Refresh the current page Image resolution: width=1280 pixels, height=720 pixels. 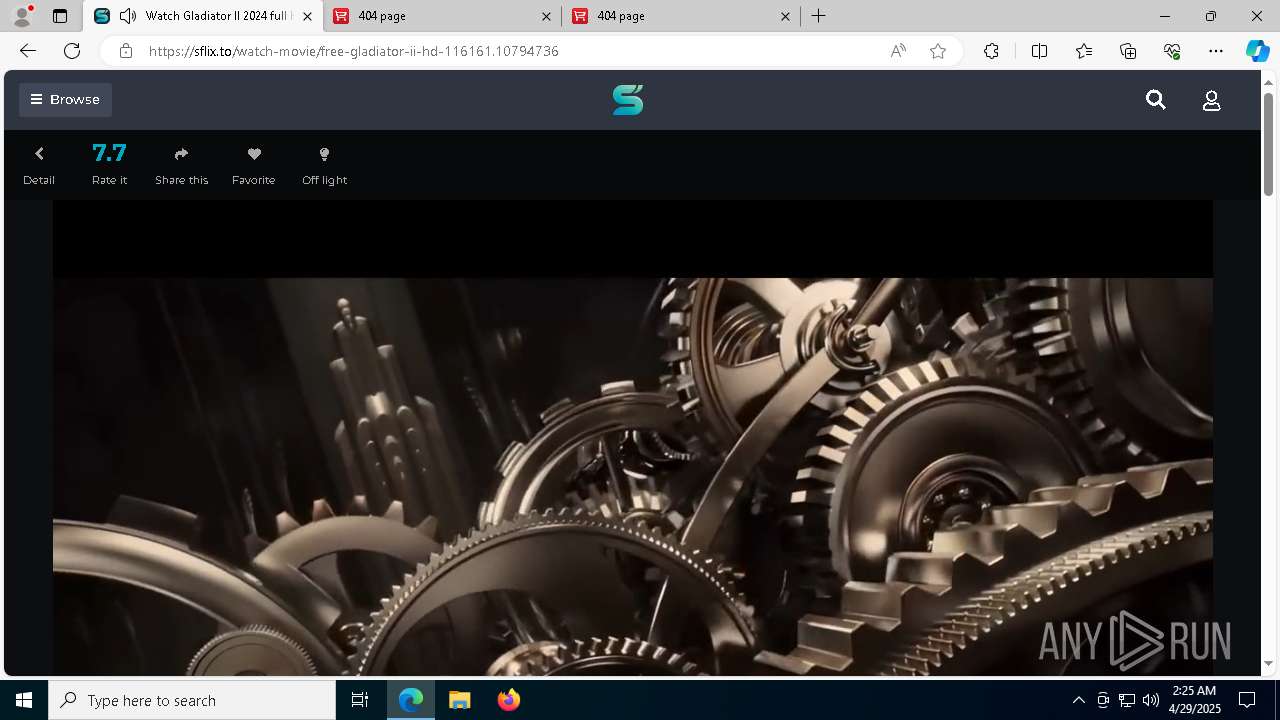pos(72,51)
